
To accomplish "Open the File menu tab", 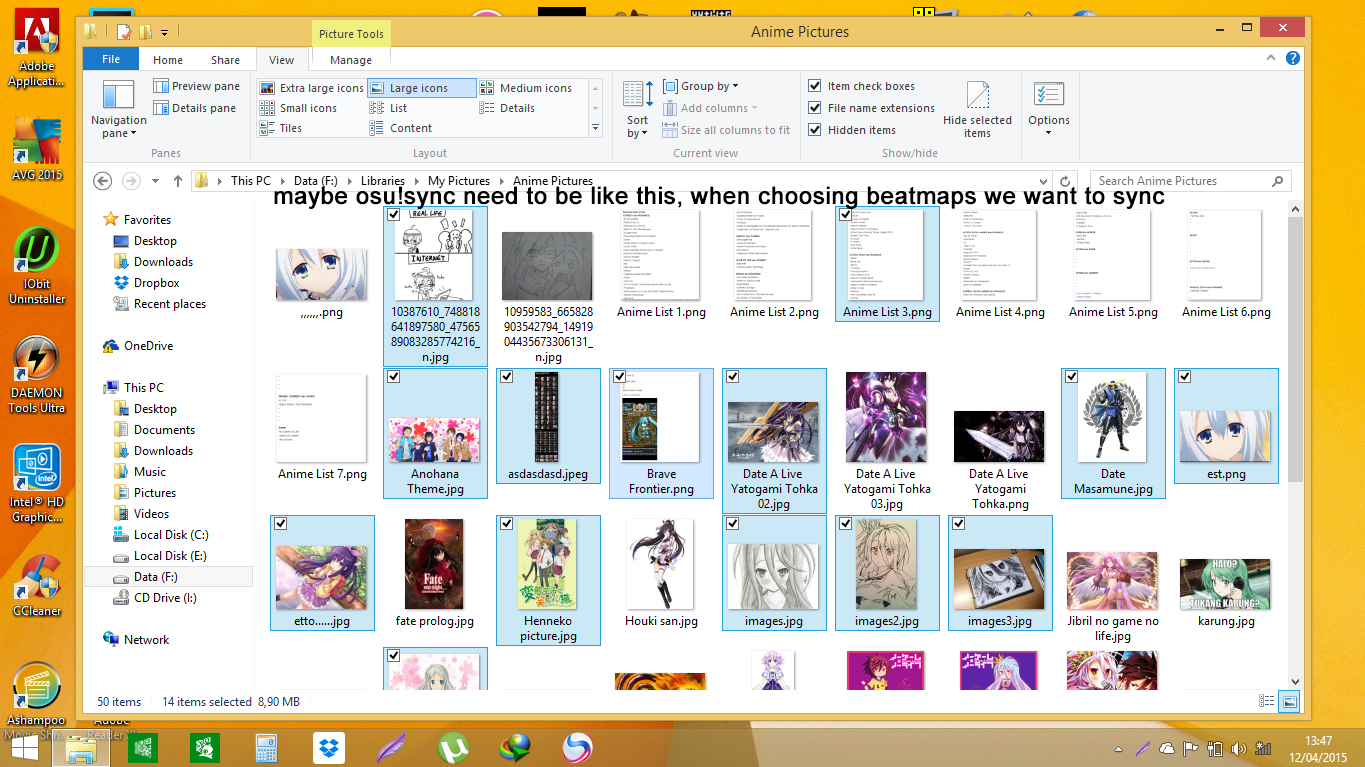I will [111, 59].
